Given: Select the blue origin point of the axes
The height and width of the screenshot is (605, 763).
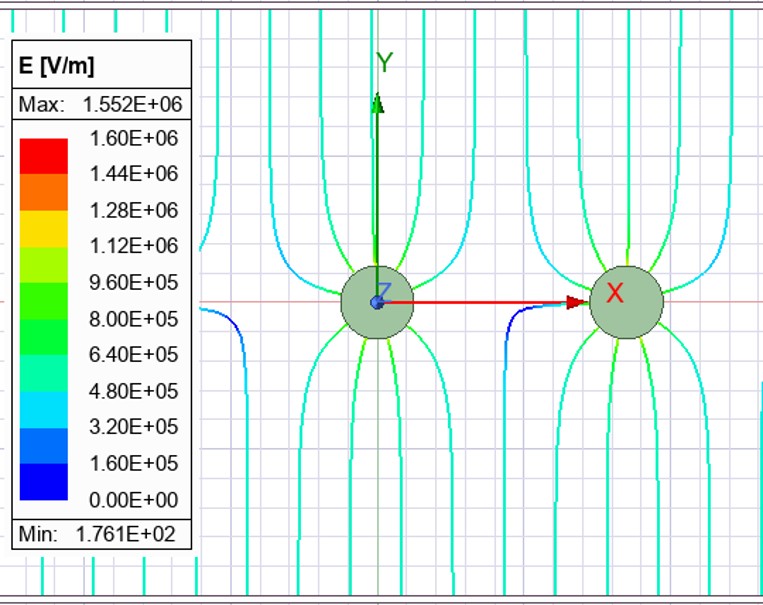Looking at the screenshot, I should pos(376,302).
